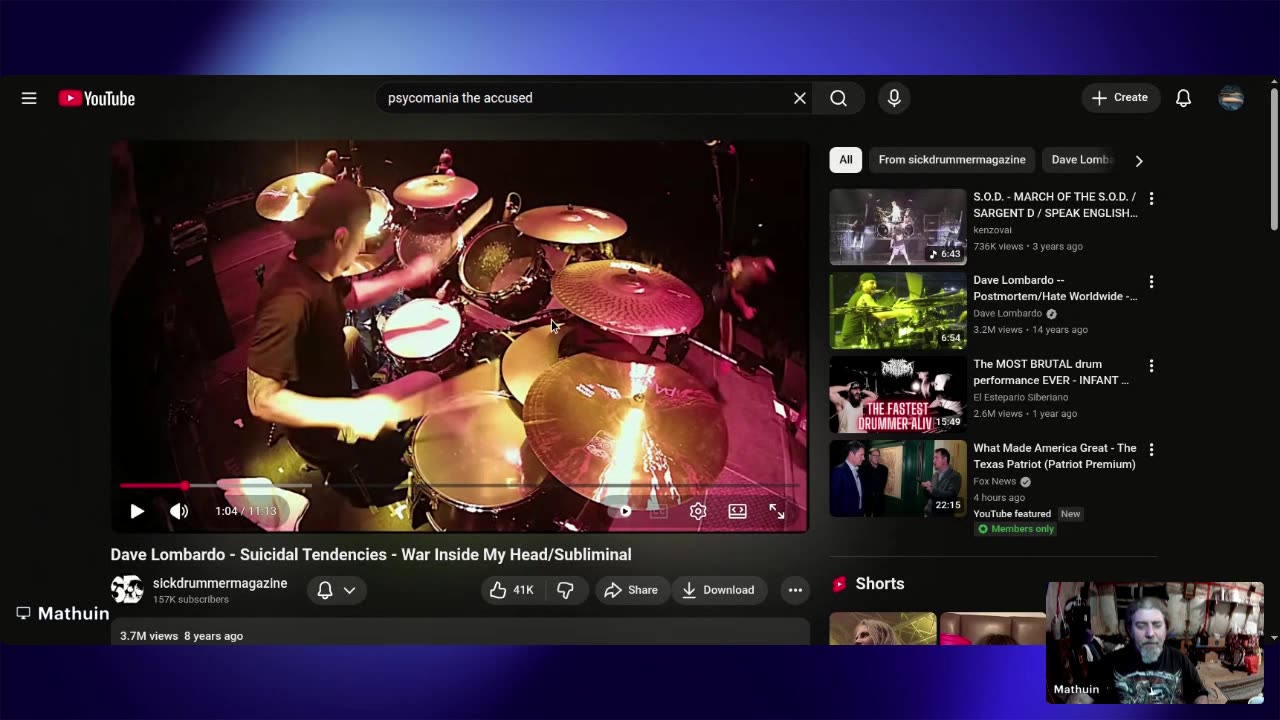Open the S.O.D. video title link

tap(1055, 205)
